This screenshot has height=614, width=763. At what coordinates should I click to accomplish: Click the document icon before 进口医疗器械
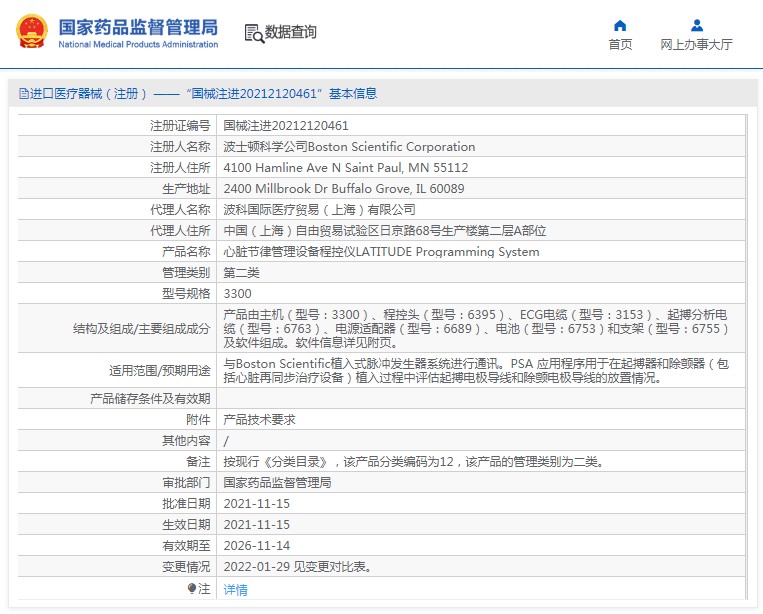pyautogui.click(x=23, y=93)
